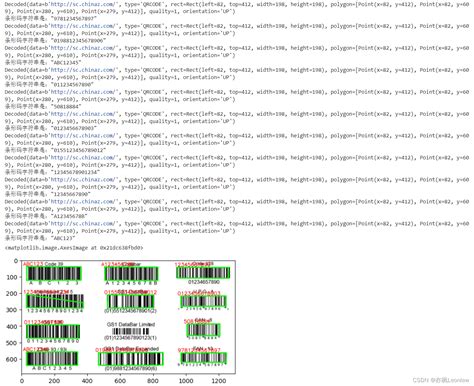Click the barcode string line "9781234567897"
The height and width of the screenshot is (386, 474).
pos(51,19)
